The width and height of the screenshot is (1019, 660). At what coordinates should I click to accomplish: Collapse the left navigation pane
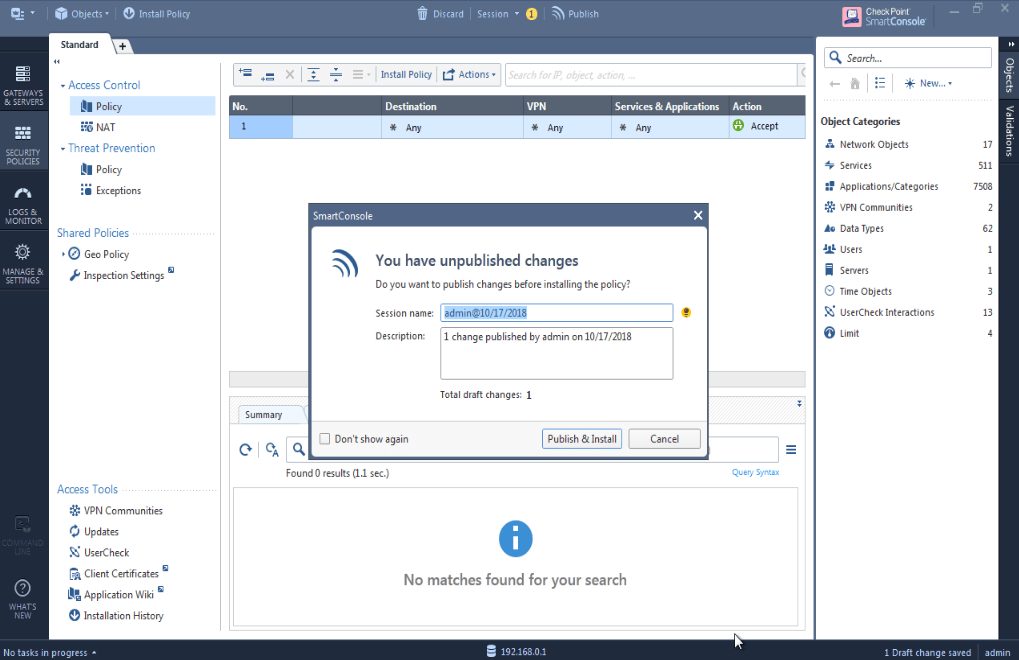57,62
